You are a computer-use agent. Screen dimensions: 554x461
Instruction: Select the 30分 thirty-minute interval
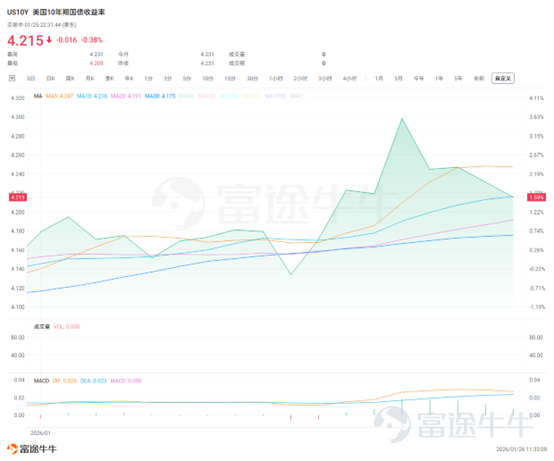252,78
